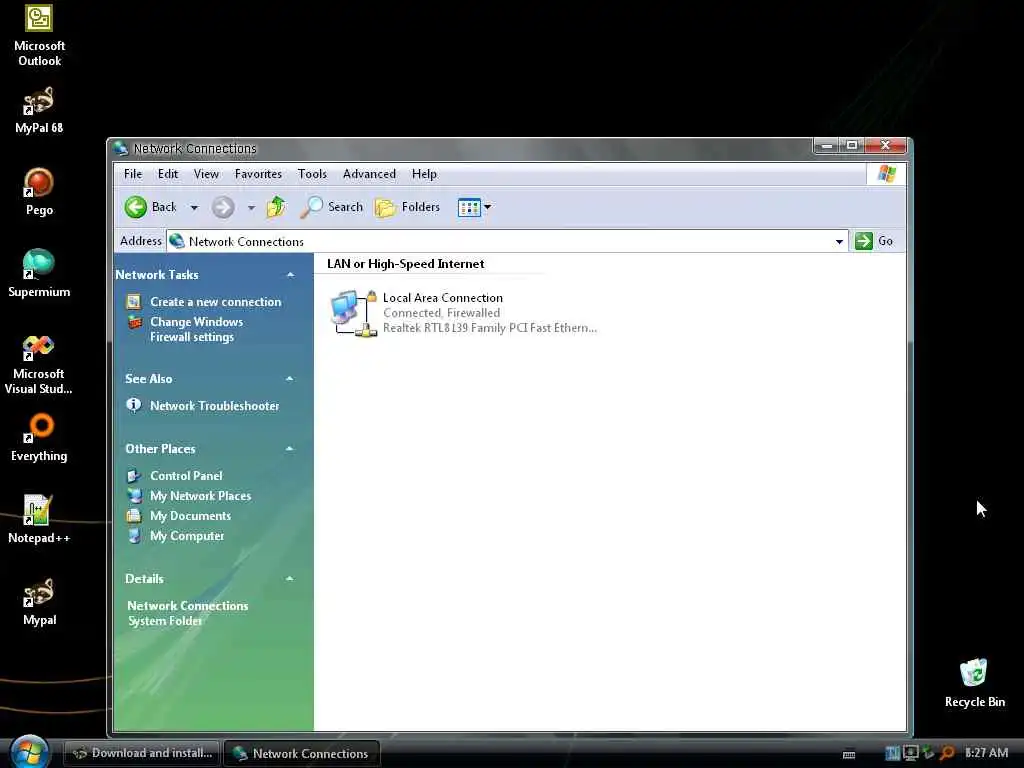
Task: Click Create a new connection link
Action: pos(216,302)
